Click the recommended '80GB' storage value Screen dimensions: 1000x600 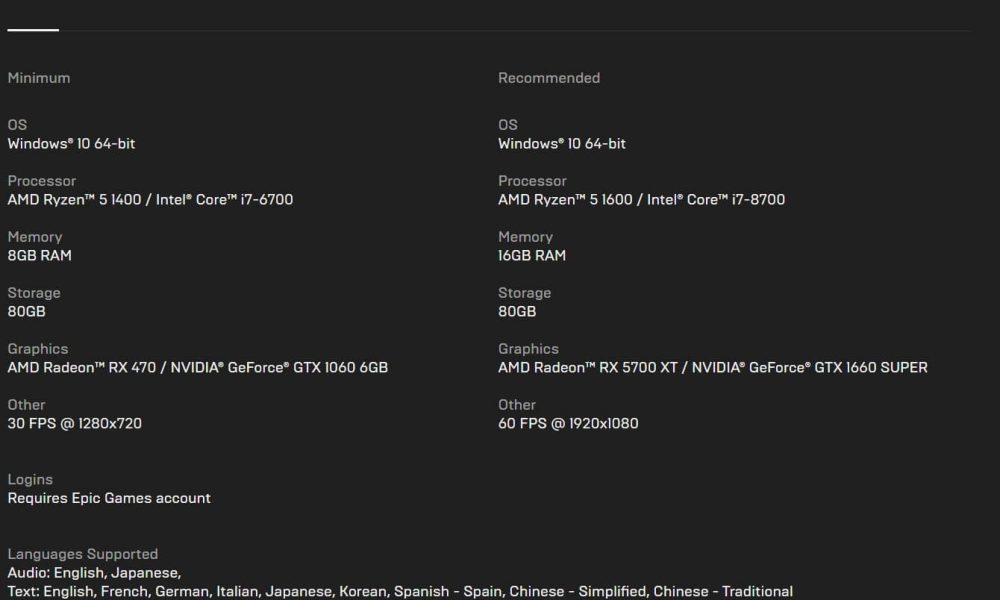click(517, 311)
